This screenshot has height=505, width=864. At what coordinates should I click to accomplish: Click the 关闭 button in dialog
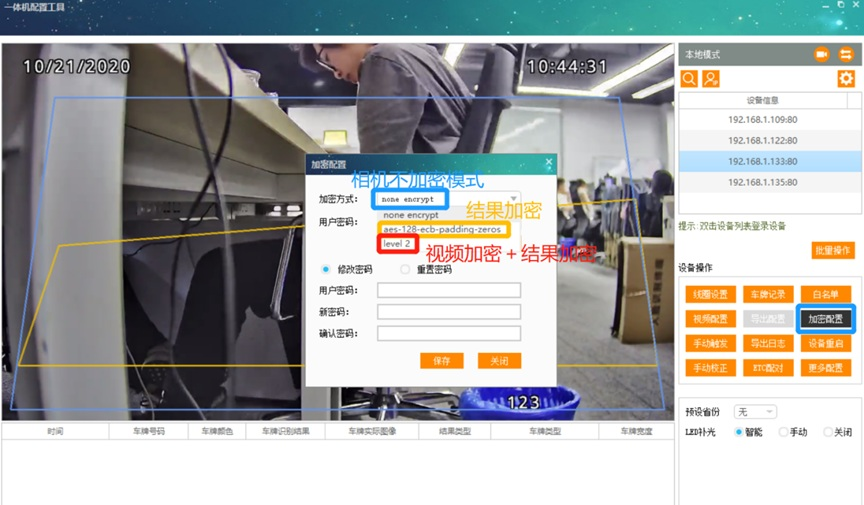(499, 361)
